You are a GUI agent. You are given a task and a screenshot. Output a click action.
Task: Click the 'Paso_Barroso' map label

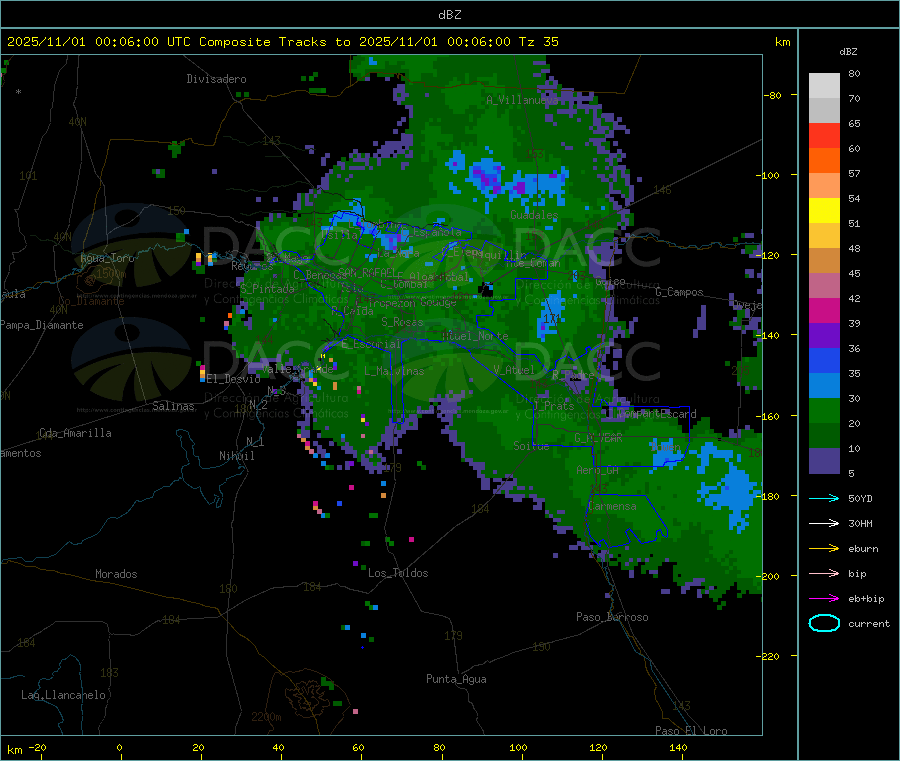pyautogui.click(x=612, y=618)
